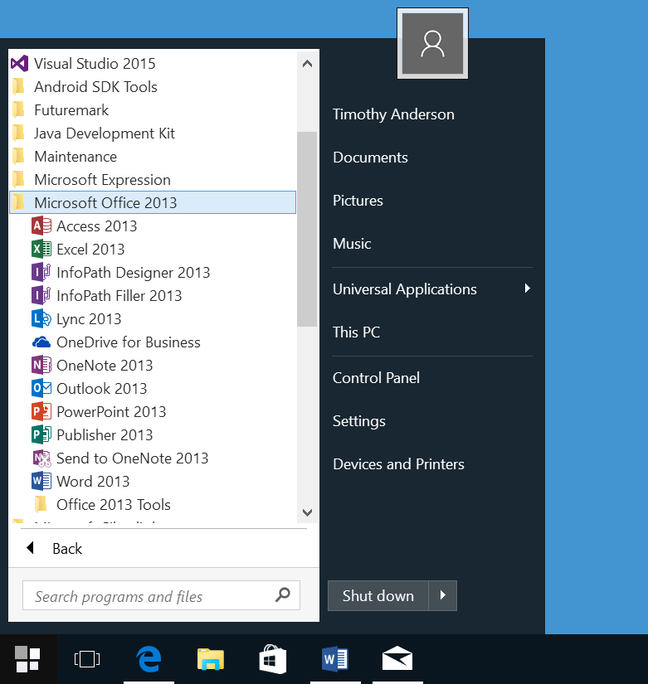
Task: Open Control Panel
Action: pos(376,378)
